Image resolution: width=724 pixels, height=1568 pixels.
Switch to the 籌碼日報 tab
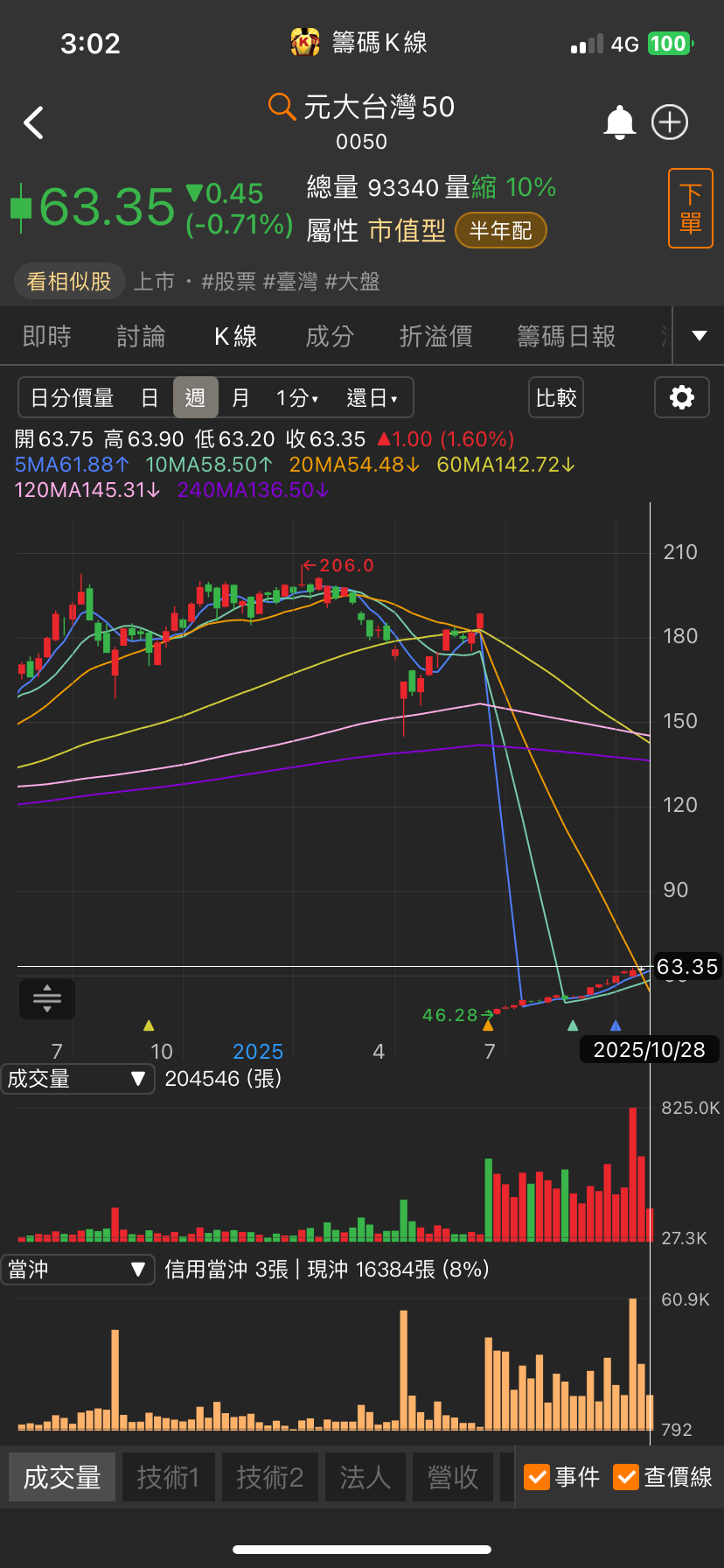(566, 336)
